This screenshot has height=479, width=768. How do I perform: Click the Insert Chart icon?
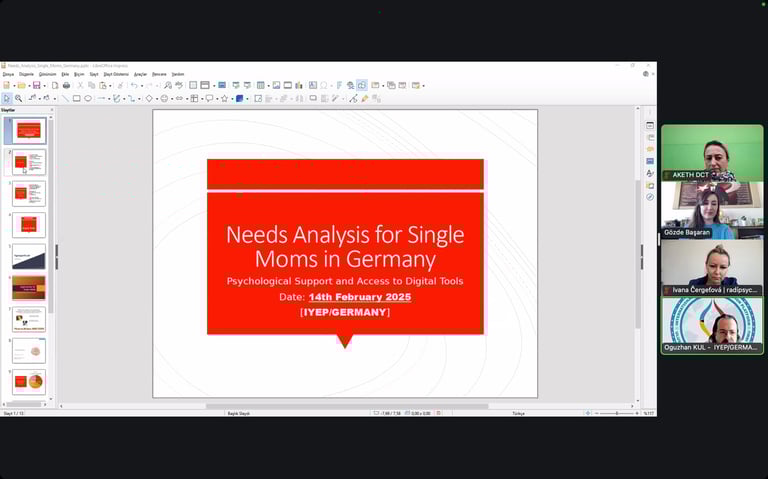point(299,86)
